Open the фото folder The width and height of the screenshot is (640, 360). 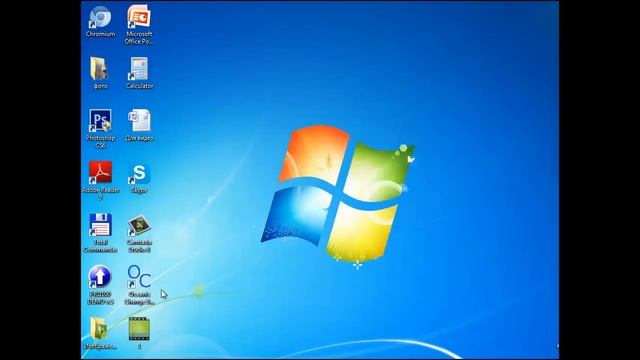tap(100, 69)
